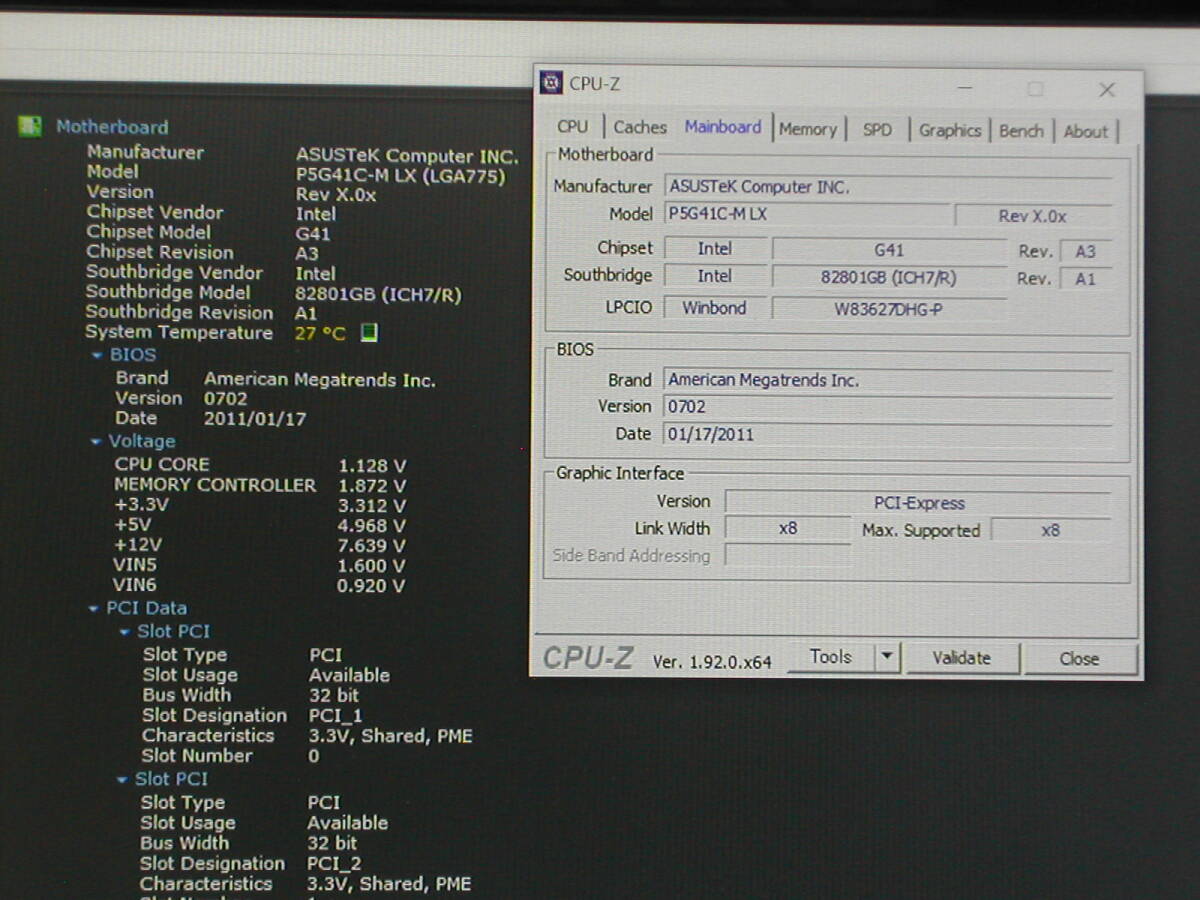Click the slot designation PCI_2
Screen dimensions: 1200x900
pyautogui.click(x=334, y=864)
